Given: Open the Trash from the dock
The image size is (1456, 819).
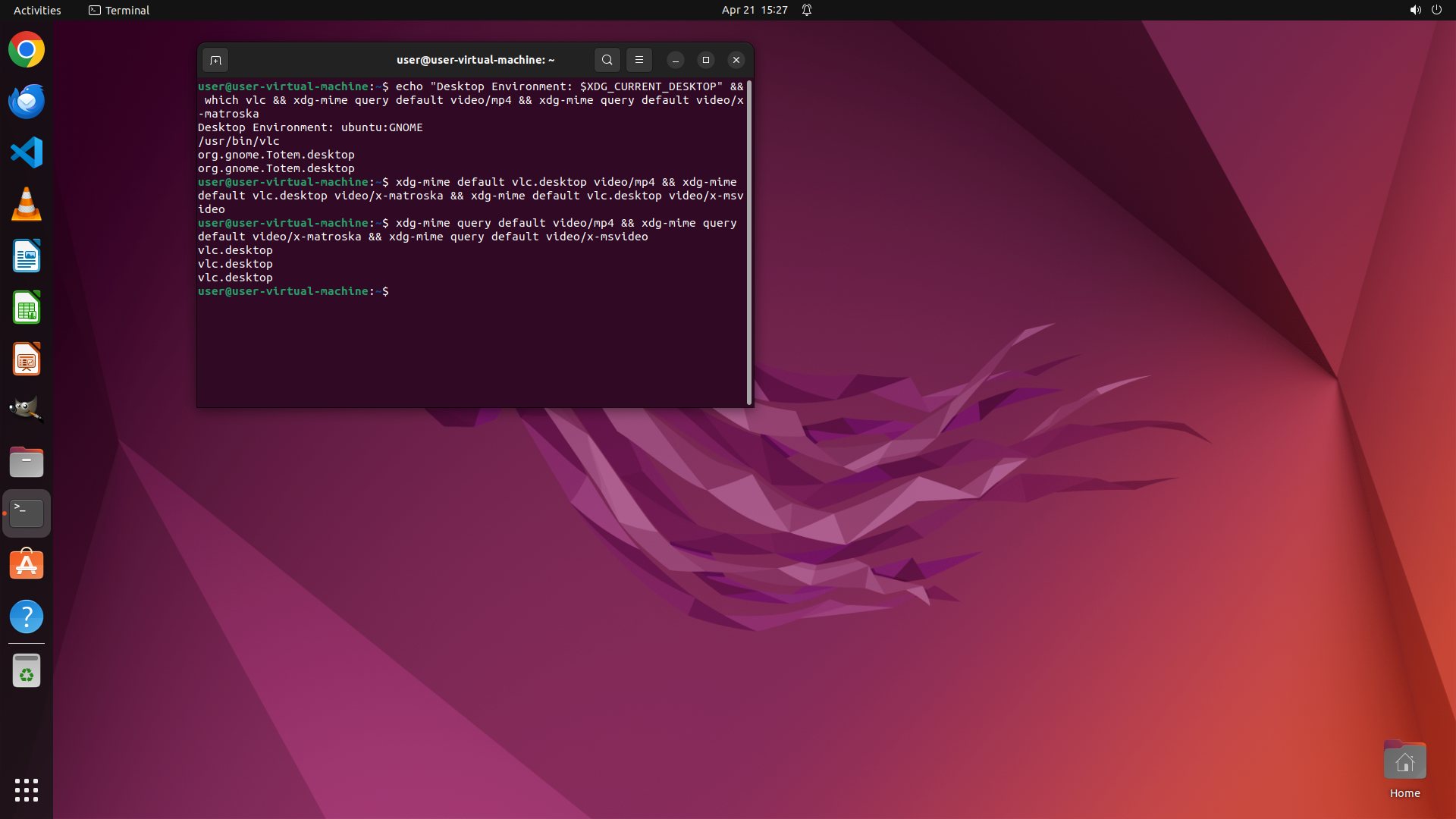Looking at the screenshot, I should [x=27, y=671].
